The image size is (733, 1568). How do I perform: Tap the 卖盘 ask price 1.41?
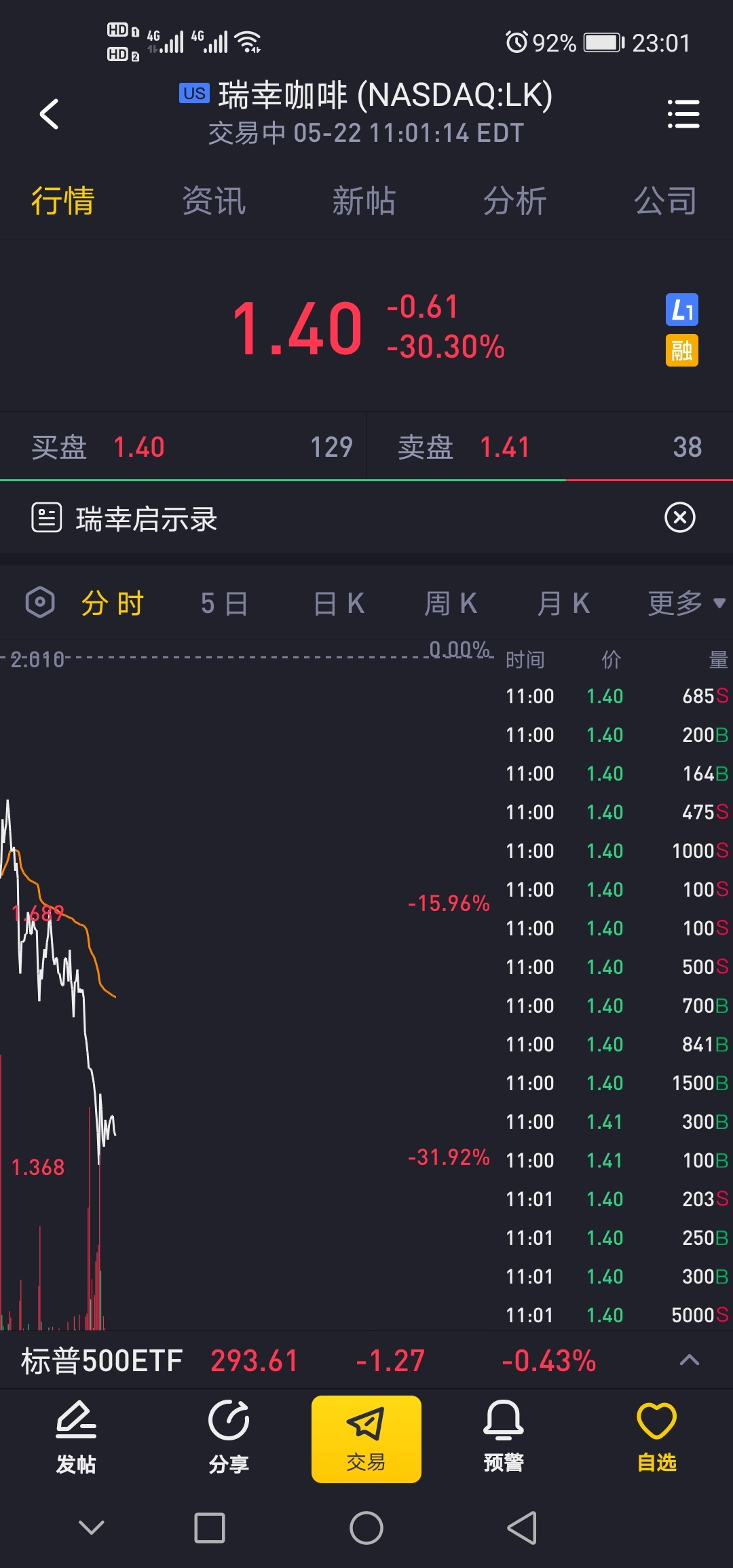(504, 447)
